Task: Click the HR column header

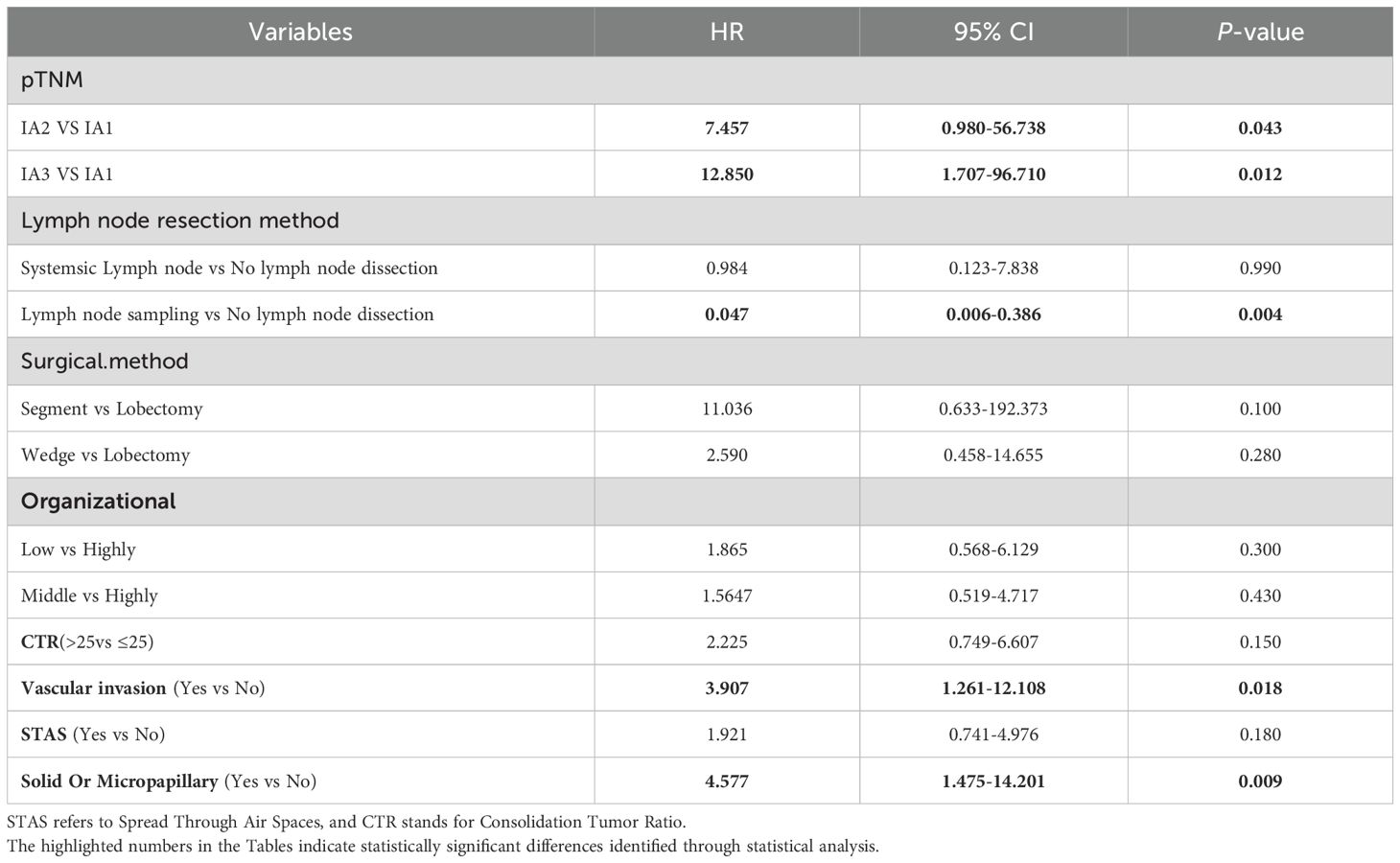Action: (x=727, y=32)
